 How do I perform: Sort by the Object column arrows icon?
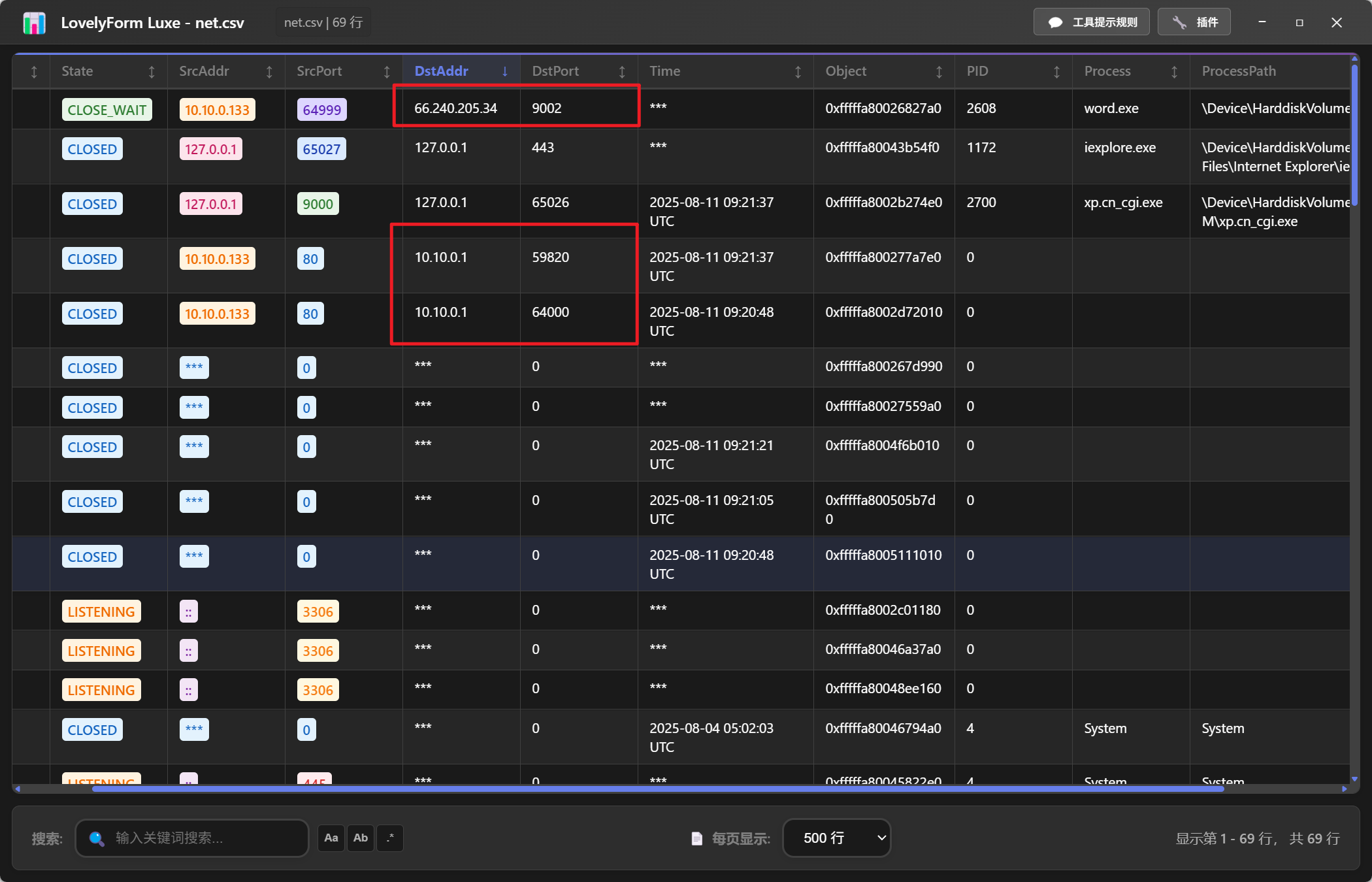(x=939, y=72)
